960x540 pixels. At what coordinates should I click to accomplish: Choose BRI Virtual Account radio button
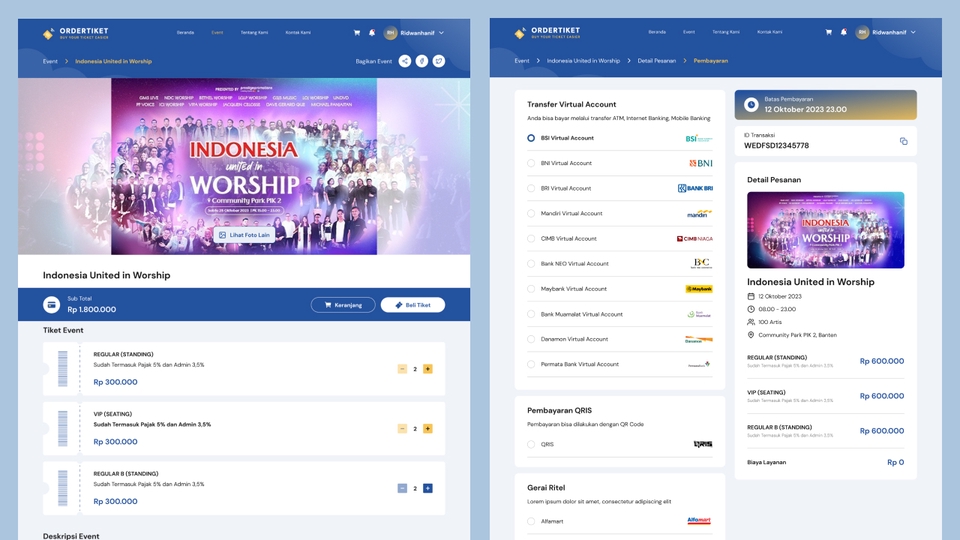pyautogui.click(x=531, y=188)
